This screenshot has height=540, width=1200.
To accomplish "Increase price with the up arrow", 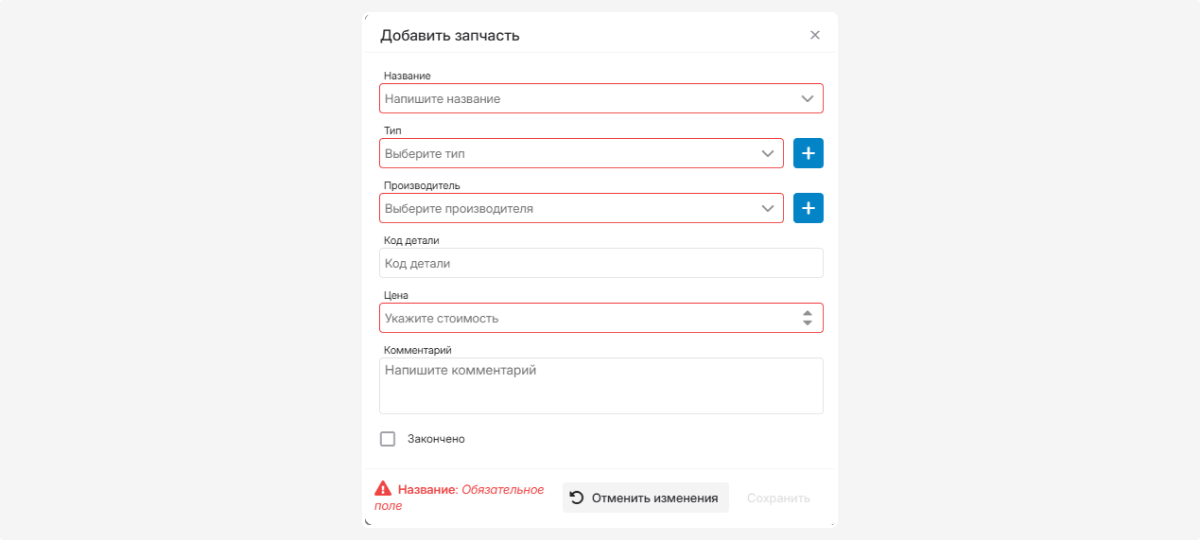I will pos(807,313).
